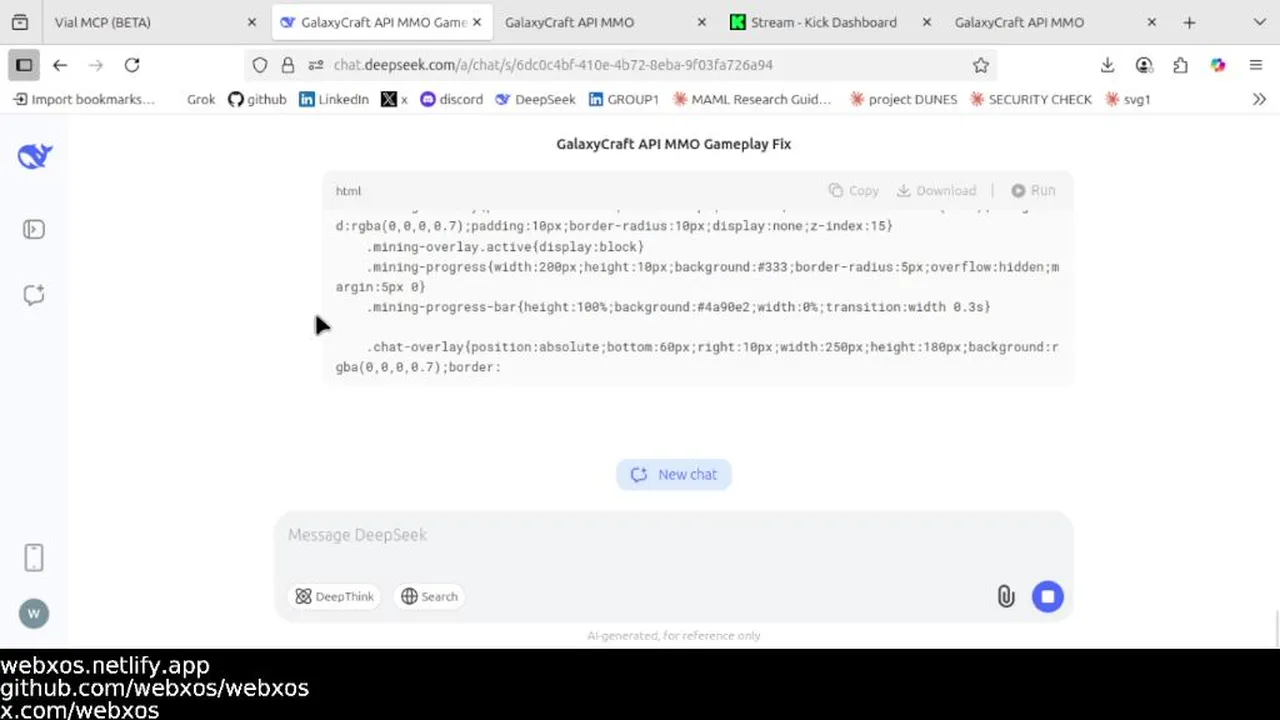The image size is (1280, 720).
Task: Open the DeepSeek whale logo home
Action: pyautogui.click(x=34, y=156)
